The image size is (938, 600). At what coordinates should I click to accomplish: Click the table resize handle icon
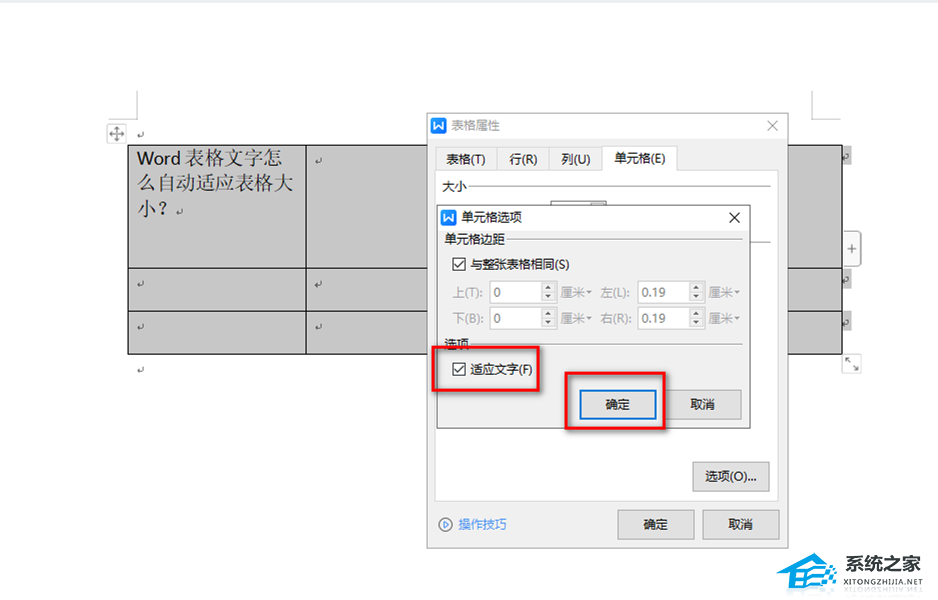pyautogui.click(x=851, y=364)
